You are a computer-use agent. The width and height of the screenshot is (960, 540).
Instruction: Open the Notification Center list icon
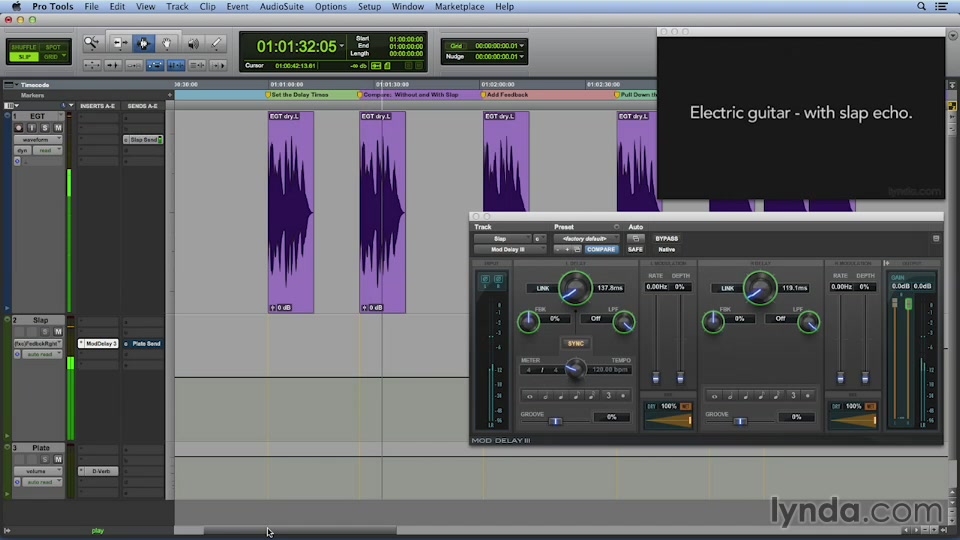[x=942, y=6]
